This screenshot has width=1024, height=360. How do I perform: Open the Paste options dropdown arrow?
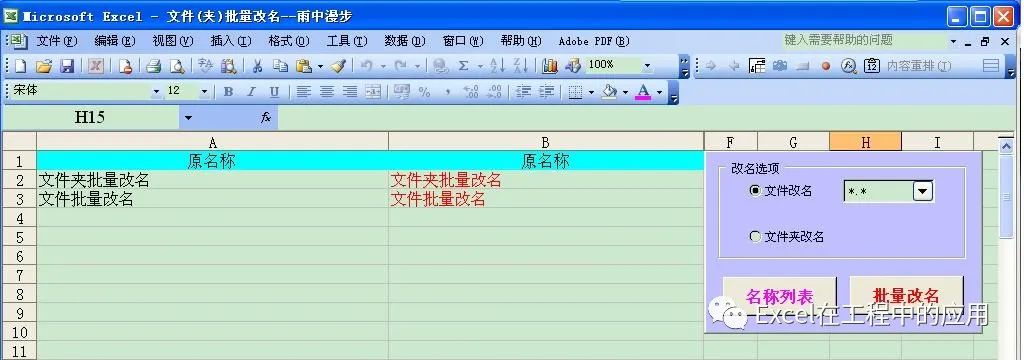coord(321,66)
